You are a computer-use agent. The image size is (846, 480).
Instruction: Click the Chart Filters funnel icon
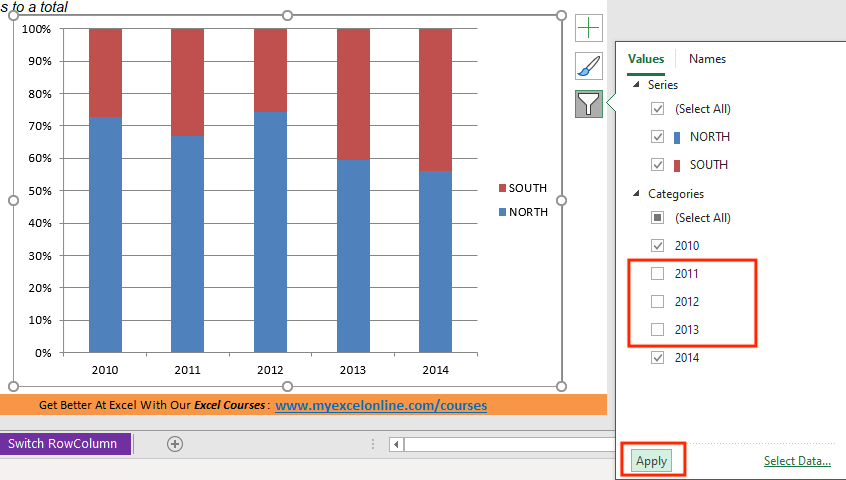pyautogui.click(x=589, y=104)
